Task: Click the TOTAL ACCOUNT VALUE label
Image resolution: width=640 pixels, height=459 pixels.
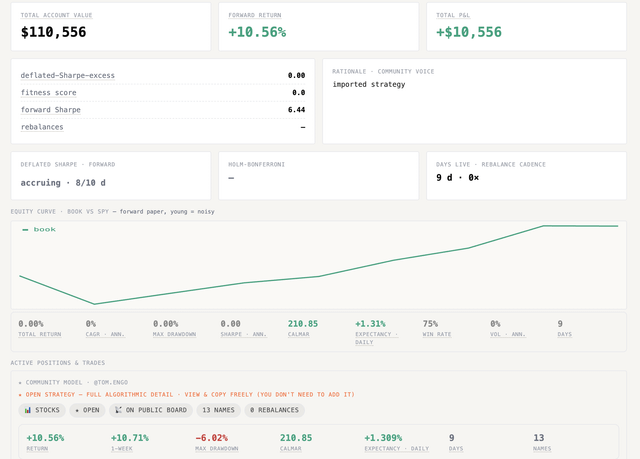Action: pyautogui.click(x=56, y=15)
